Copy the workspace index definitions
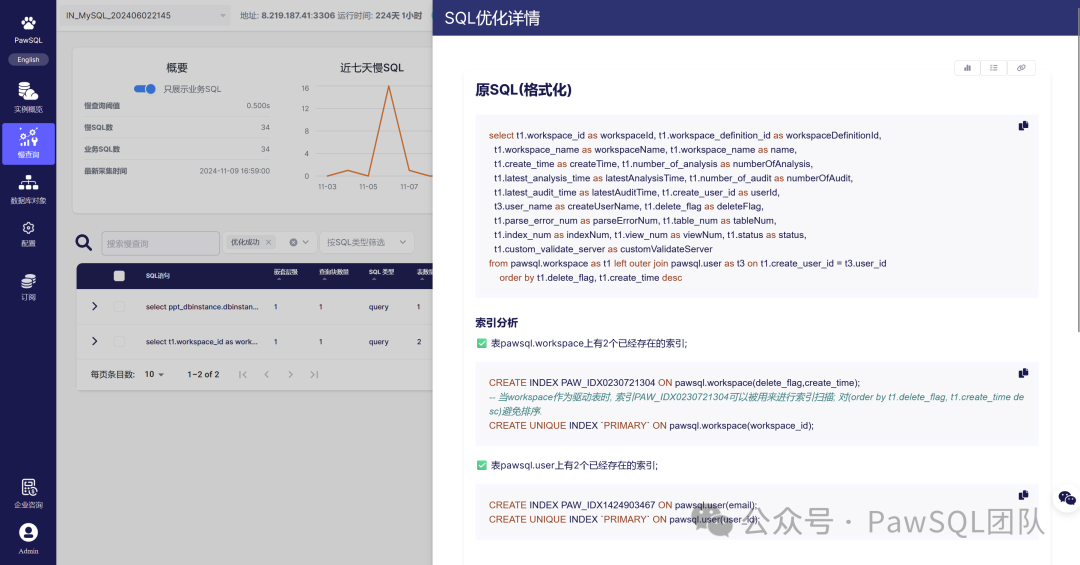This screenshot has width=1080, height=565. coord(1024,373)
